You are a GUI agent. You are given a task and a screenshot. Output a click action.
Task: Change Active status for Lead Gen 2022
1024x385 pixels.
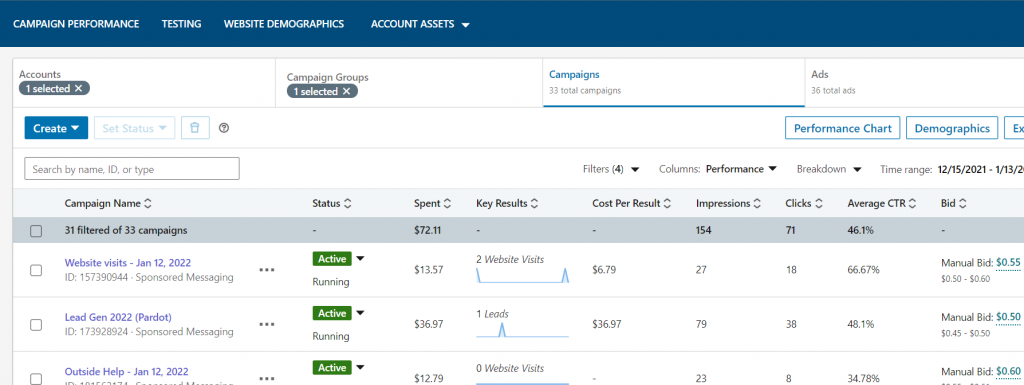click(338, 313)
